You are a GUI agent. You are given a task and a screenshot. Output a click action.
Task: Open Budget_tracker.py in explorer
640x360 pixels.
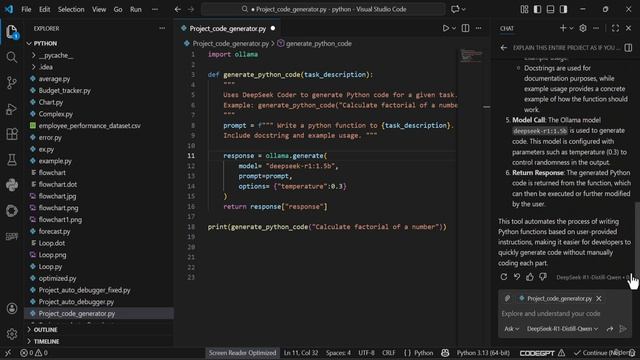coord(64,91)
